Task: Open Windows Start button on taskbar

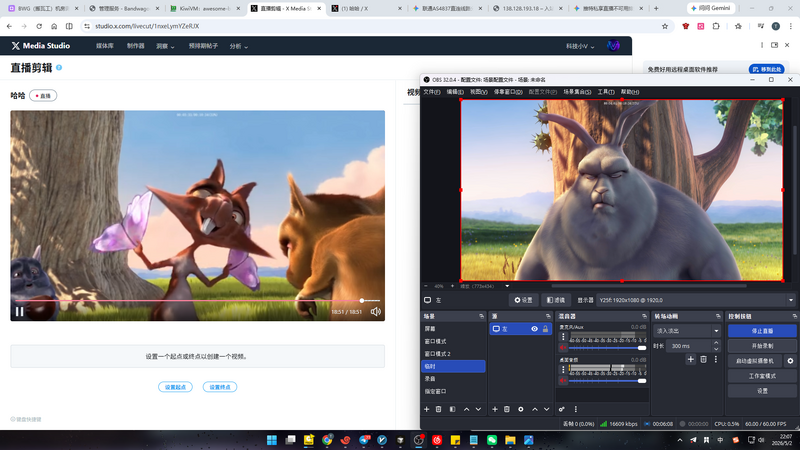Action: tap(272, 440)
